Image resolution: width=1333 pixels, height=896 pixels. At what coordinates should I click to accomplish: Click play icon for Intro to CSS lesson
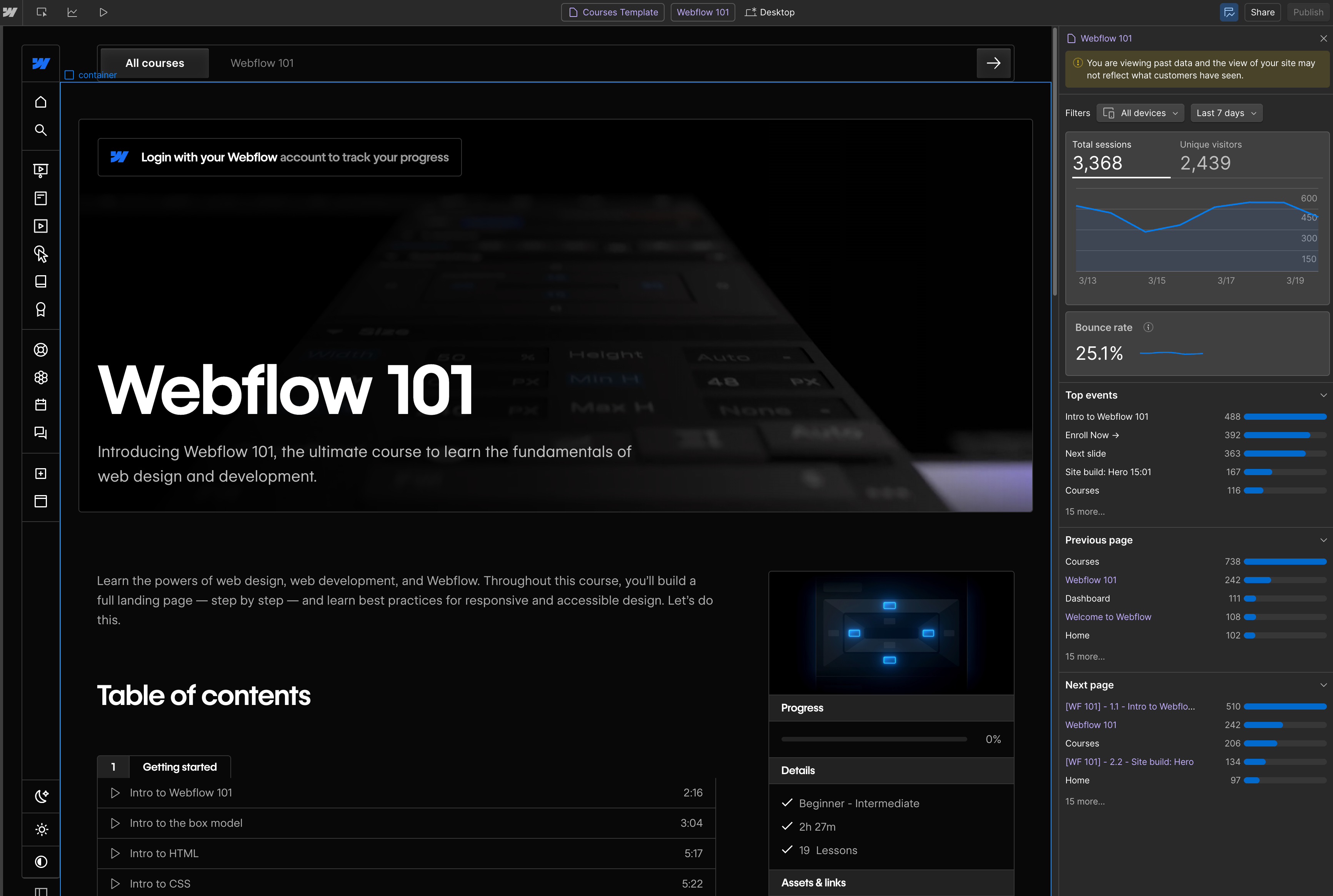click(115, 883)
